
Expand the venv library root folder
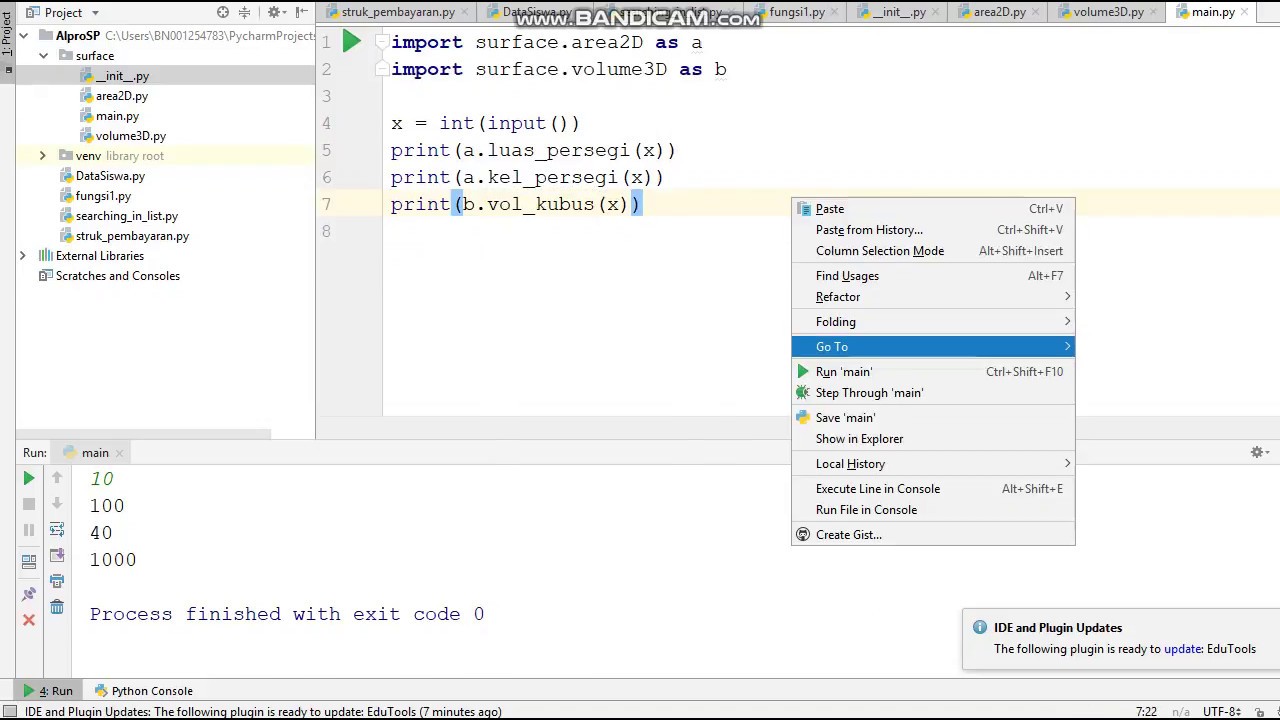(x=43, y=156)
